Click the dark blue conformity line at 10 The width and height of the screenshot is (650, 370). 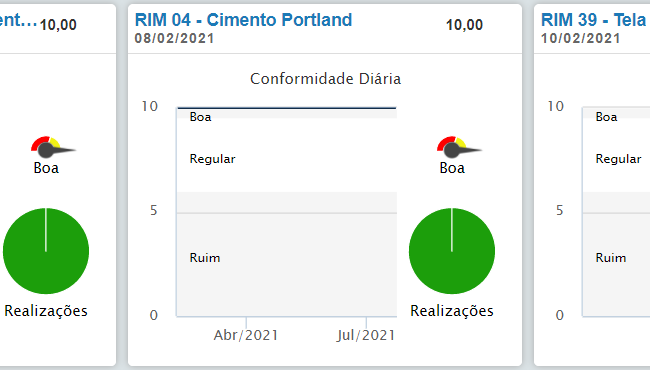pyautogui.click(x=287, y=108)
